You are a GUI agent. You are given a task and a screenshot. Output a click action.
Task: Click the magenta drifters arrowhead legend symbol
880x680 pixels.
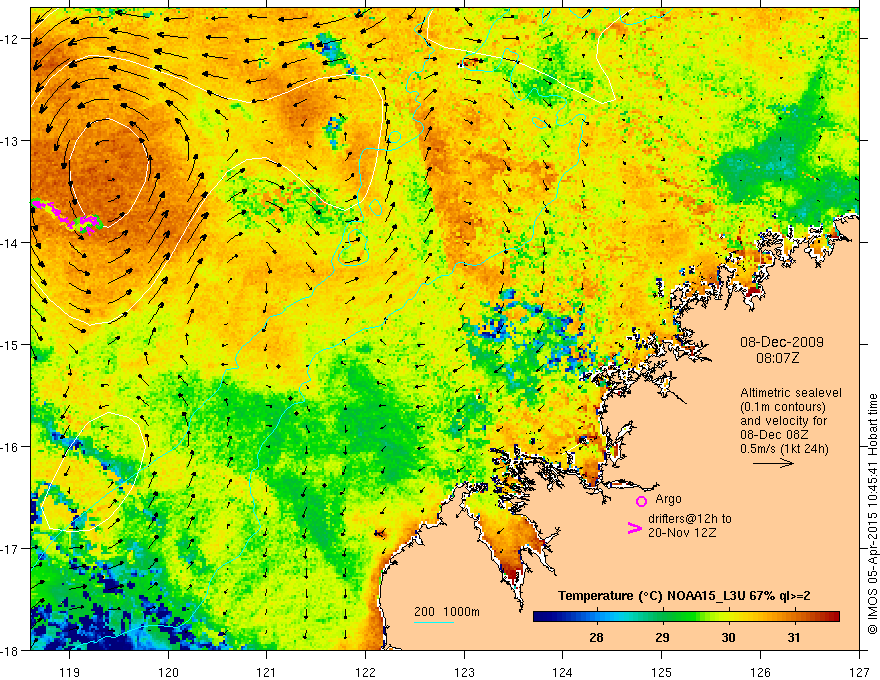click(634, 527)
